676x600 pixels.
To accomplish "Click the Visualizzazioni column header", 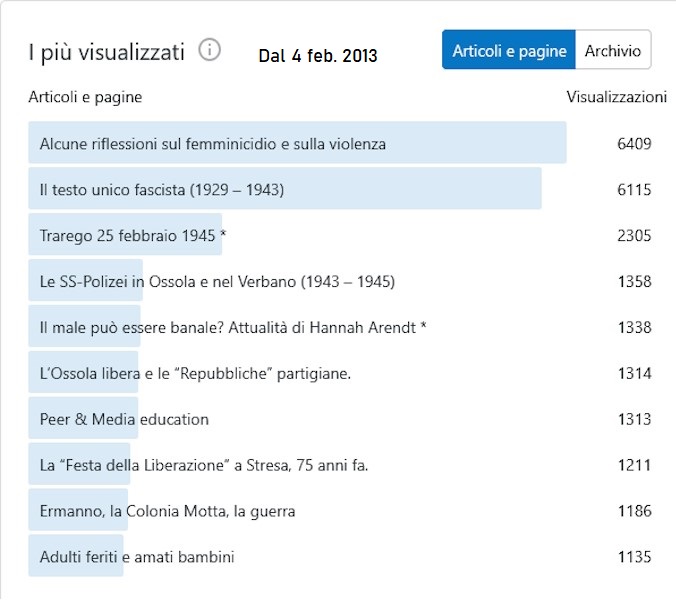I will point(616,97).
